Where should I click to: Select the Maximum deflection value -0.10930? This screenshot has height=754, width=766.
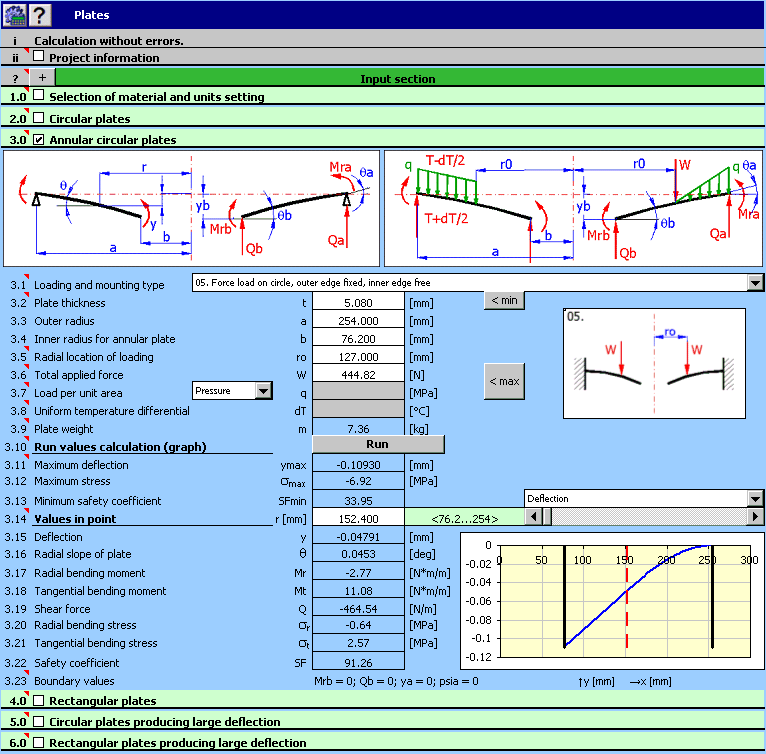click(x=358, y=465)
